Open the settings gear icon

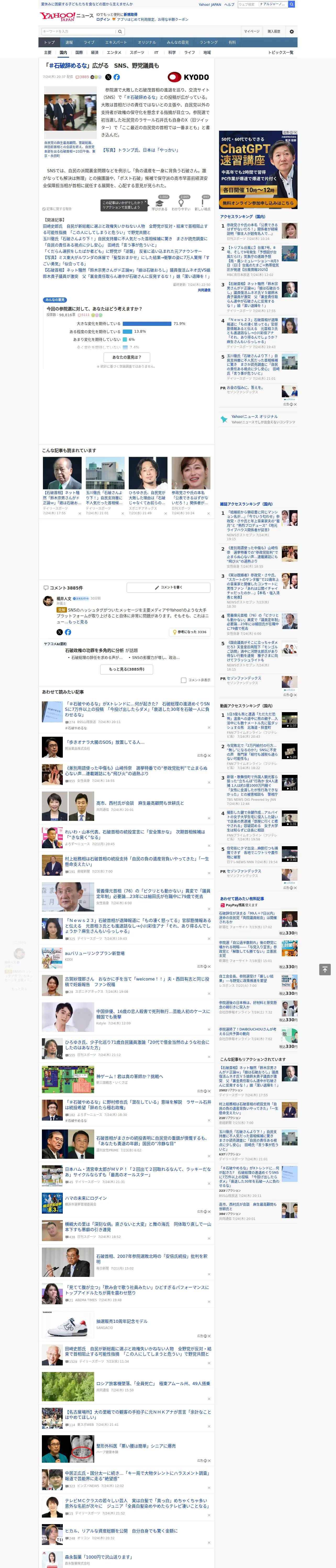click(x=292, y=31)
